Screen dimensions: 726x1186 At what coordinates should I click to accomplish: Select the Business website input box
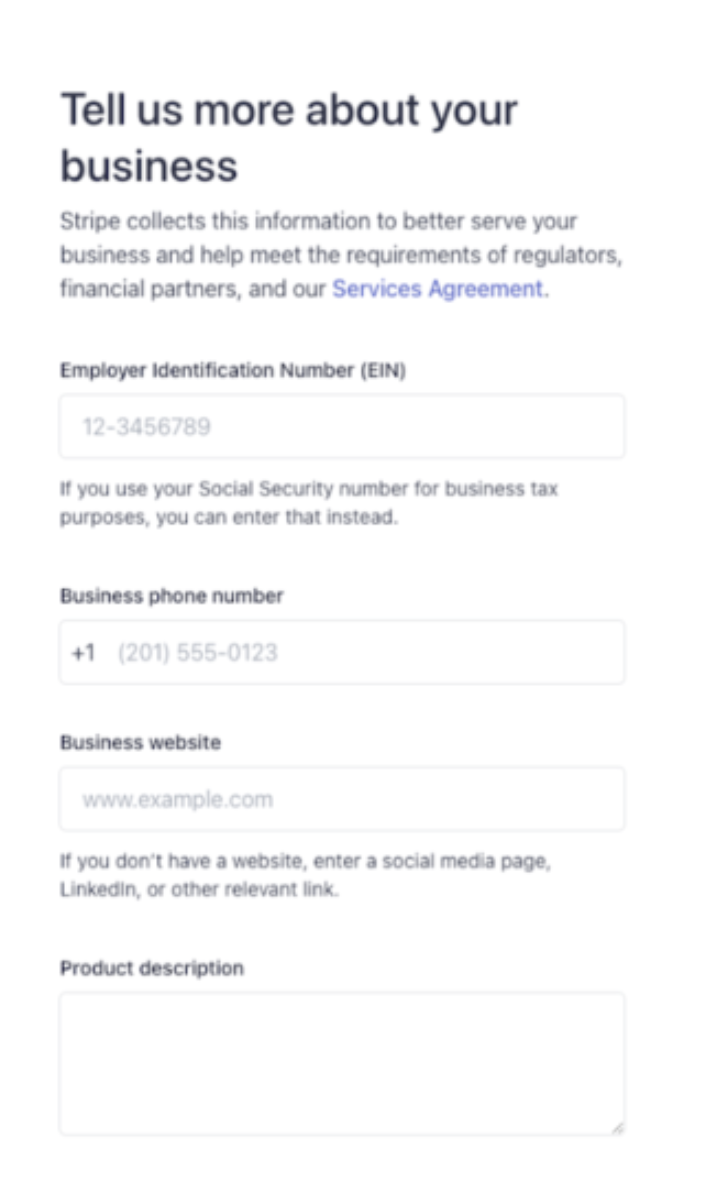[x=342, y=799]
